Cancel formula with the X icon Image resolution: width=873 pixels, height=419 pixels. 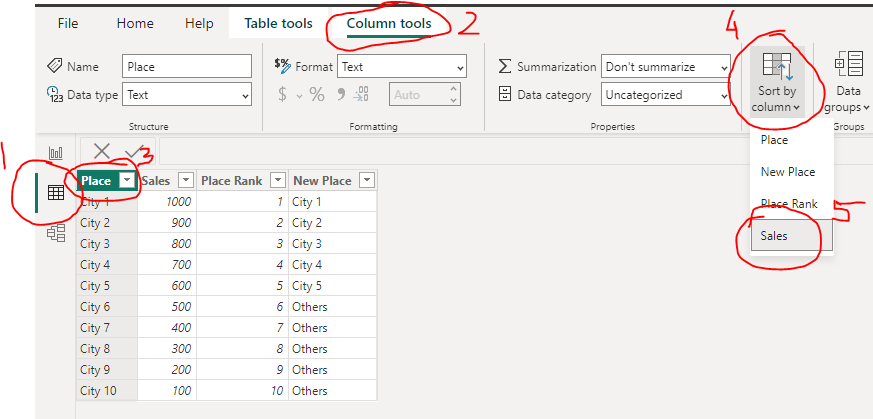click(x=102, y=151)
